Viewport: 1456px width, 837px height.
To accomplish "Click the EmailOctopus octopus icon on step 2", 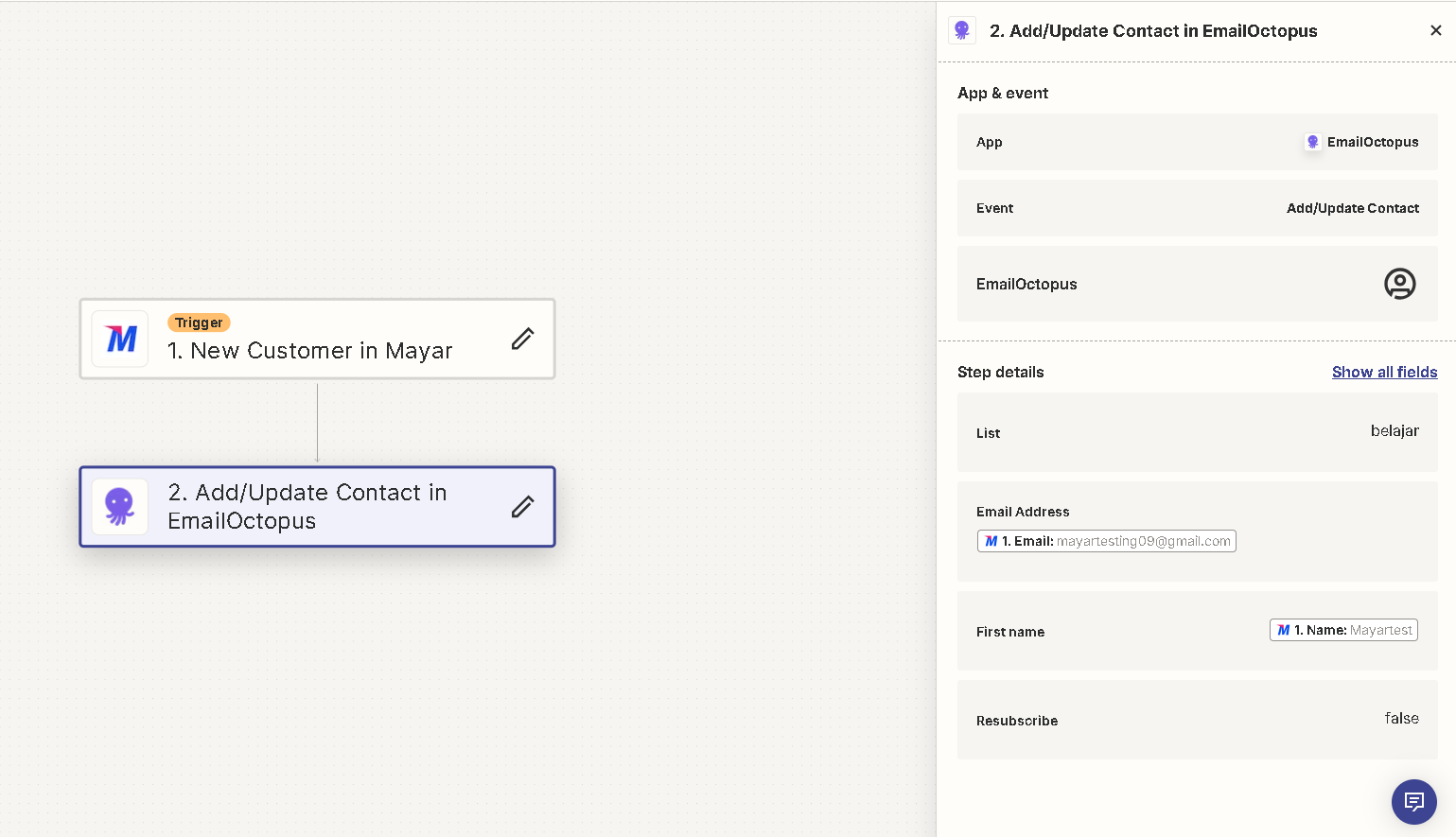I will (120, 507).
